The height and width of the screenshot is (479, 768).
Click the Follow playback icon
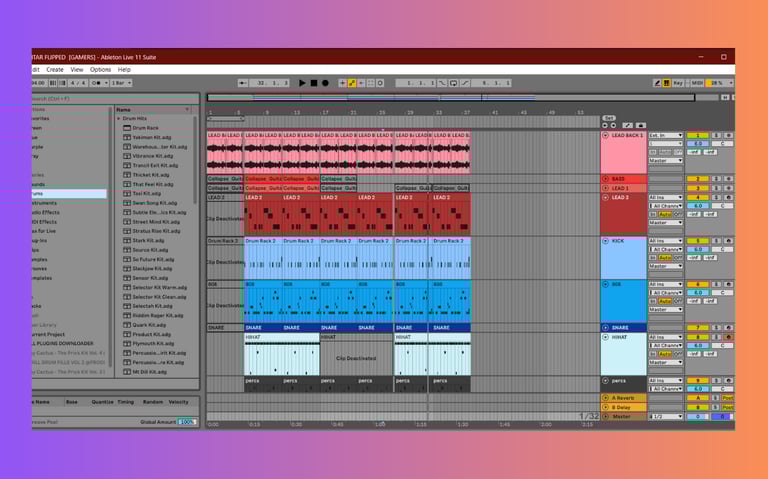coord(242,83)
